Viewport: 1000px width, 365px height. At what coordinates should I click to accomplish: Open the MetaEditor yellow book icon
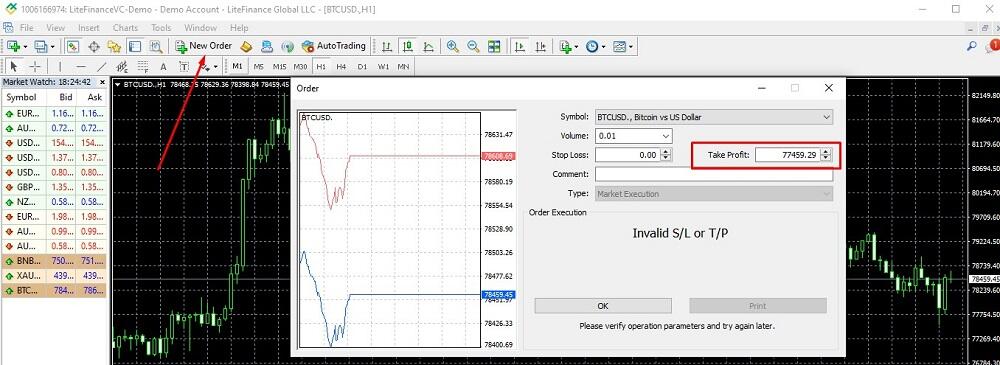pos(246,46)
